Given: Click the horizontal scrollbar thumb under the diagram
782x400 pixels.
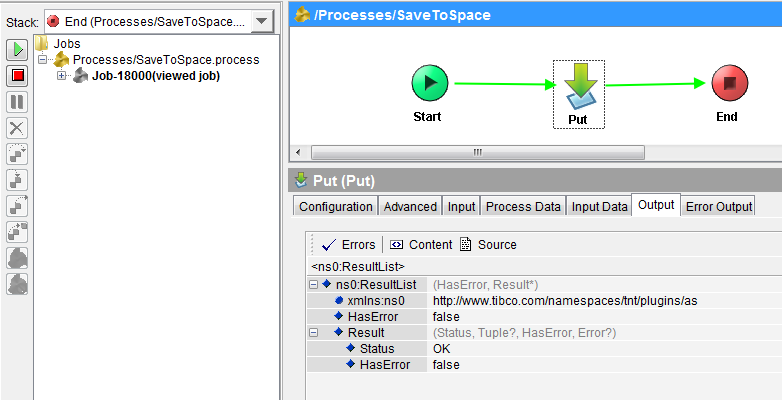Looking at the screenshot, I should click(x=477, y=152).
